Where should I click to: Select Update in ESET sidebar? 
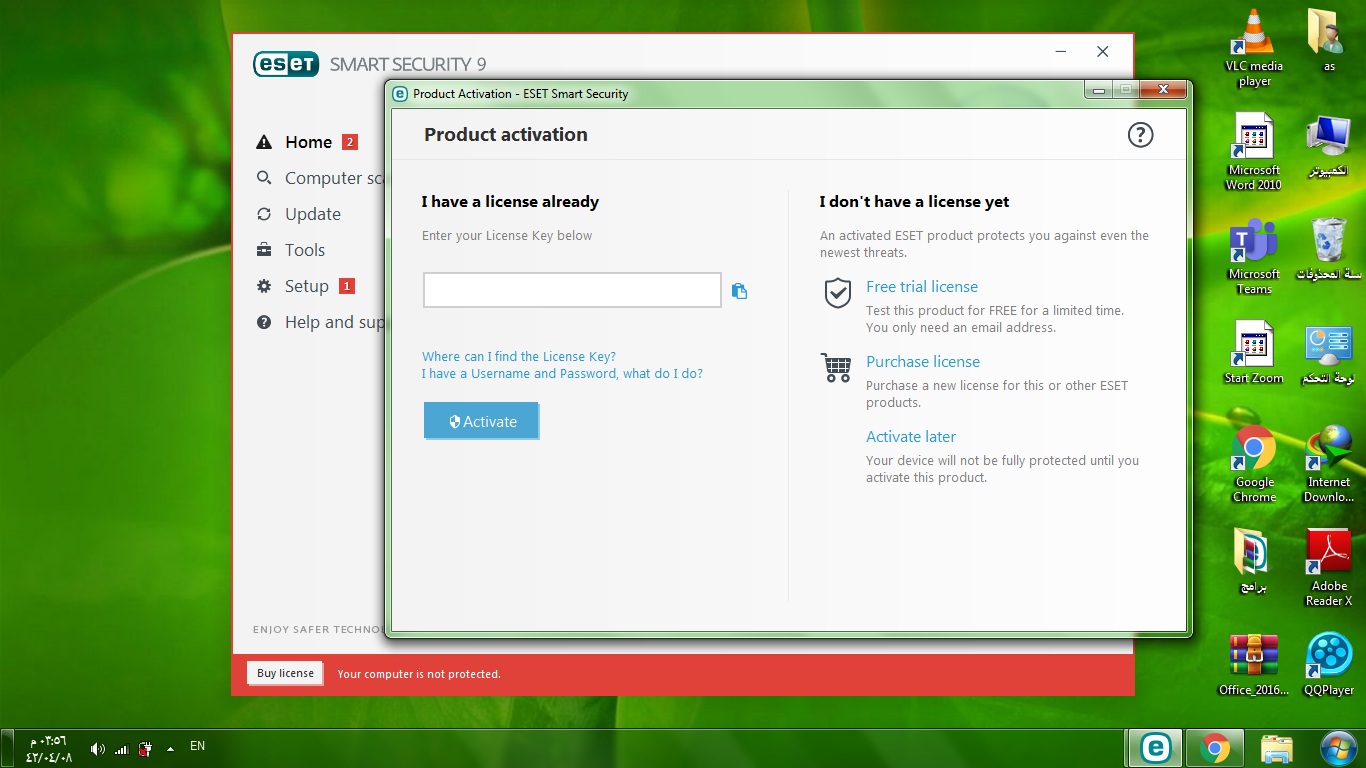coord(313,214)
